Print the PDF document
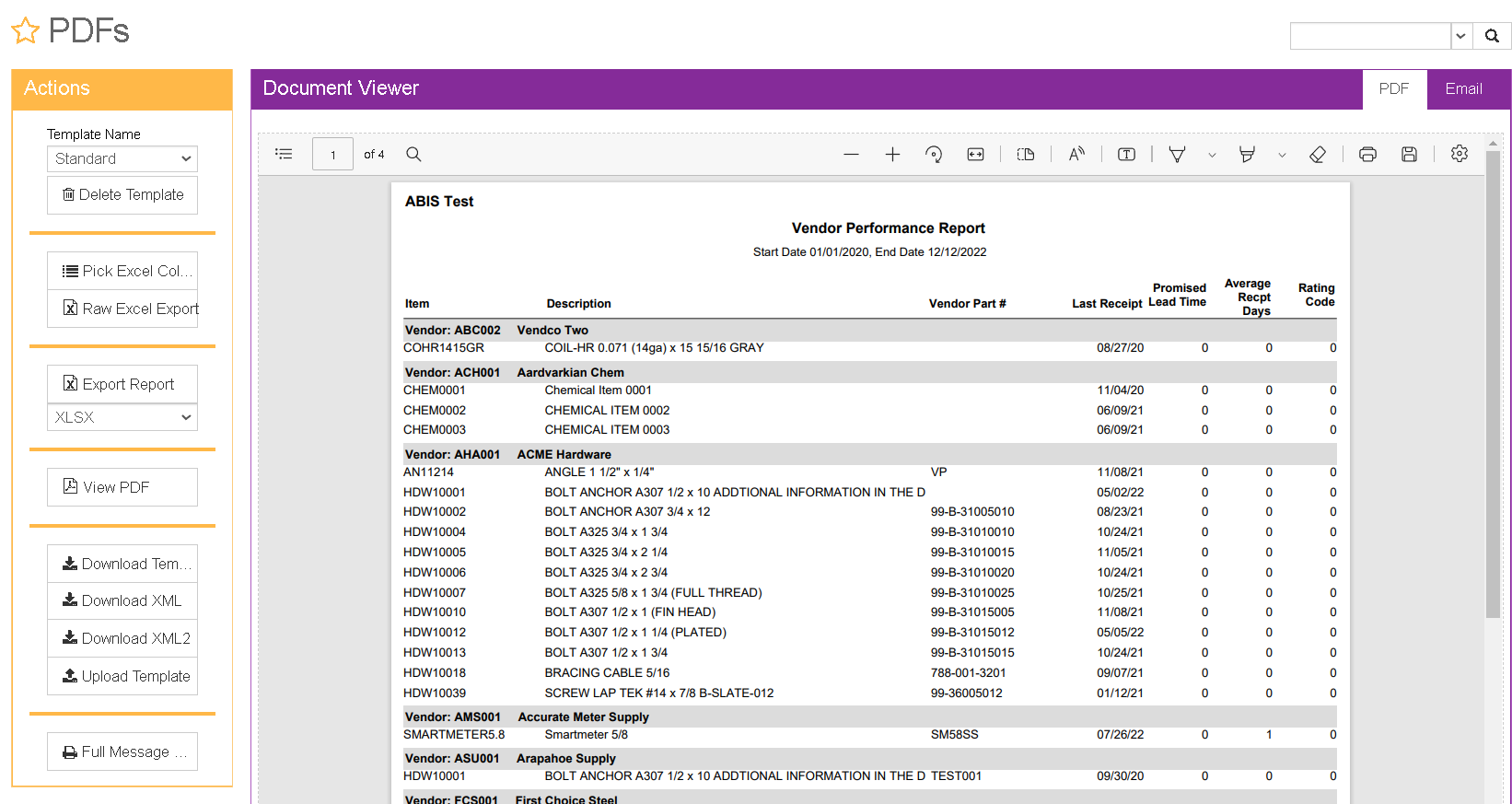This screenshot has height=804, width=1512. [x=1367, y=155]
